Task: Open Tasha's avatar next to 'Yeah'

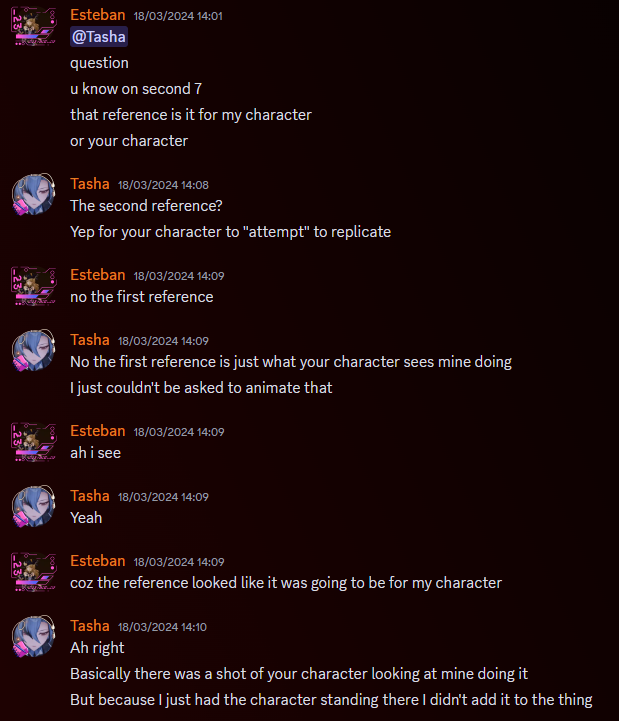Action: click(x=34, y=506)
